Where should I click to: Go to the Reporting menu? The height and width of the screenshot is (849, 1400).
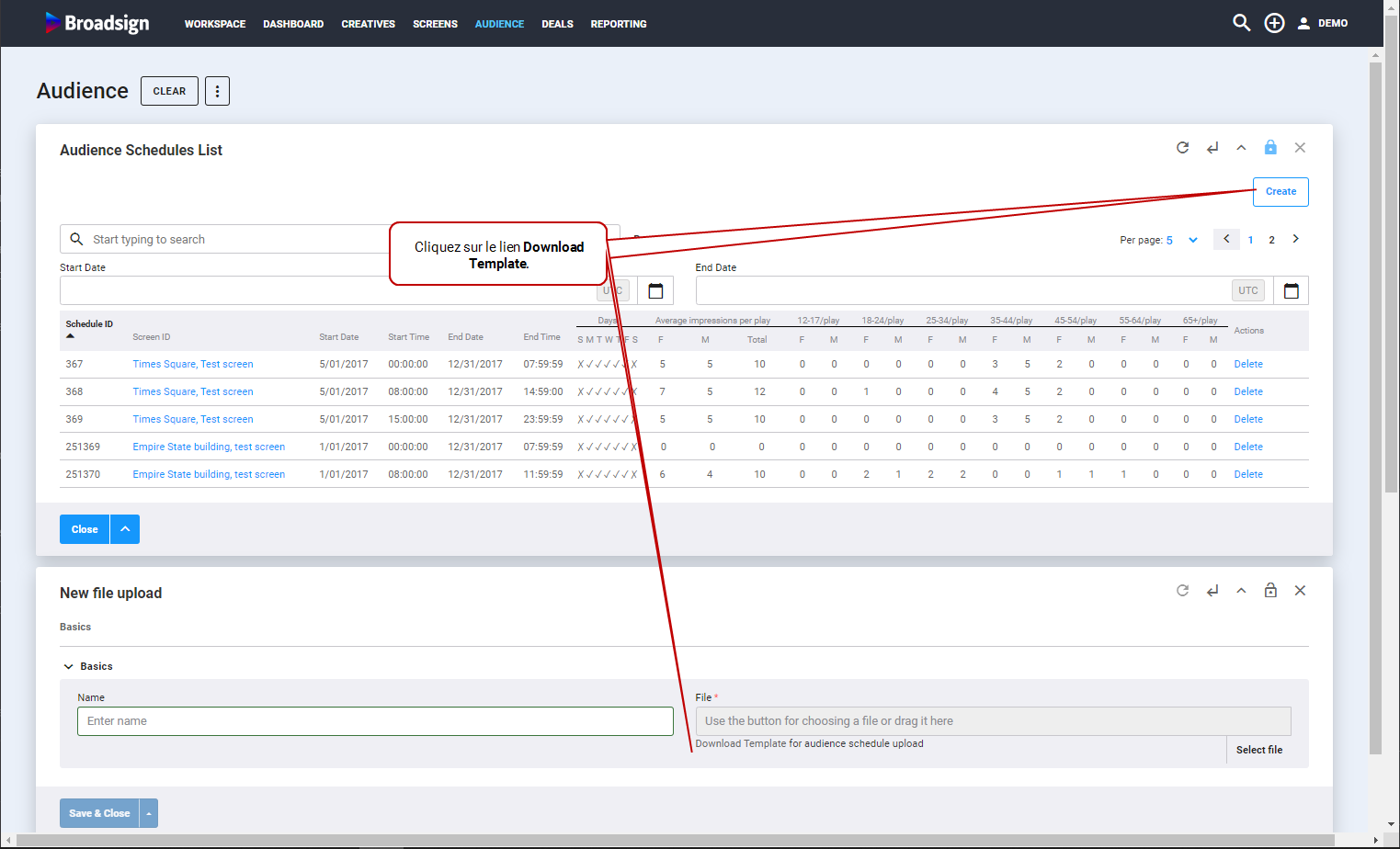pos(618,24)
